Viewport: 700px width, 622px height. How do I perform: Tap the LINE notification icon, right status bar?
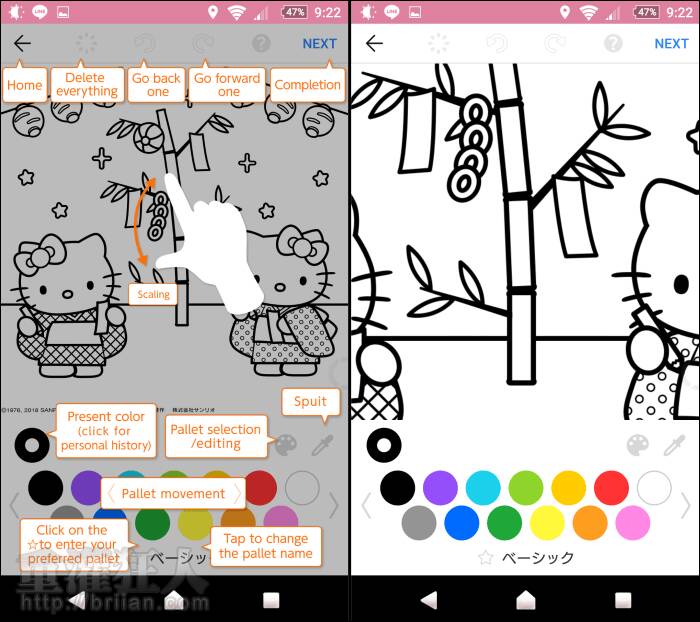point(392,12)
